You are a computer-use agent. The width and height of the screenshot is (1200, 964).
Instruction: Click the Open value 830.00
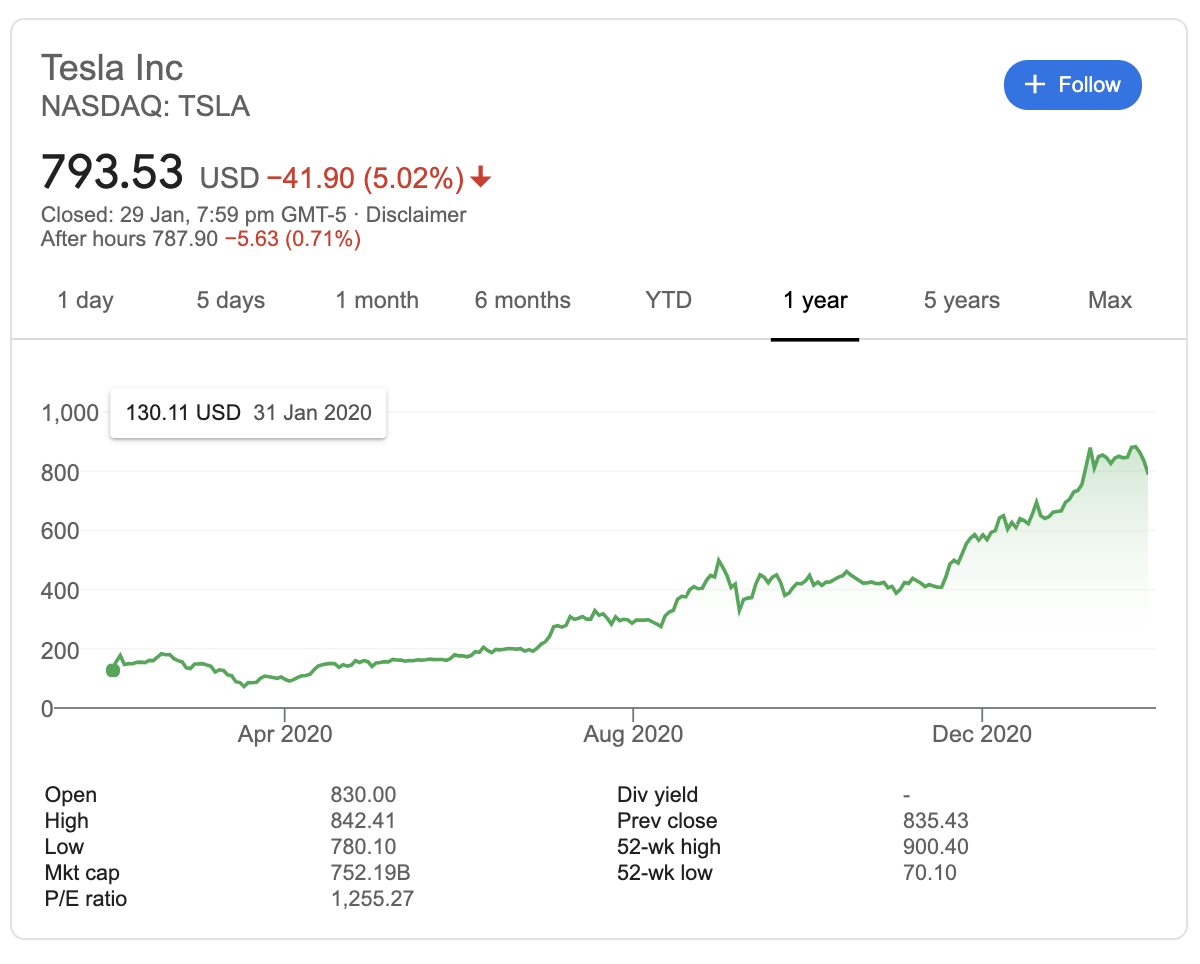click(x=363, y=795)
